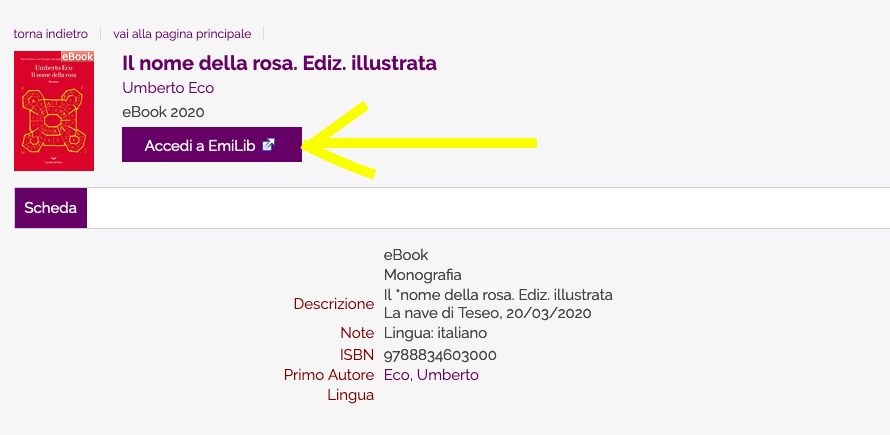The width and height of the screenshot is (890, 435).
Task: Click the Lingua: italiano note text
Action: click(x=435, y=333)
